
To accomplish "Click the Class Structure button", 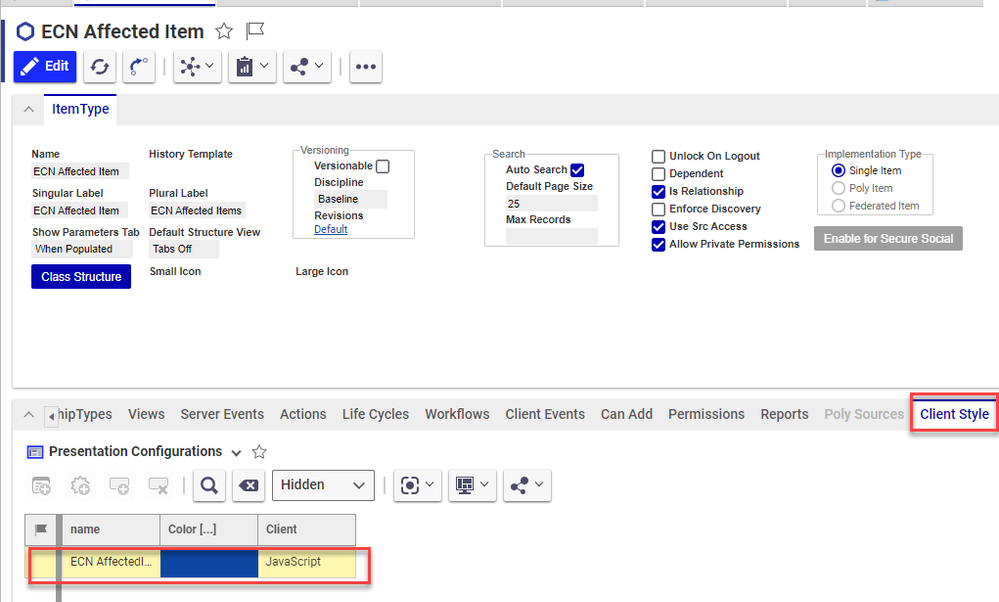I will 81,277.
